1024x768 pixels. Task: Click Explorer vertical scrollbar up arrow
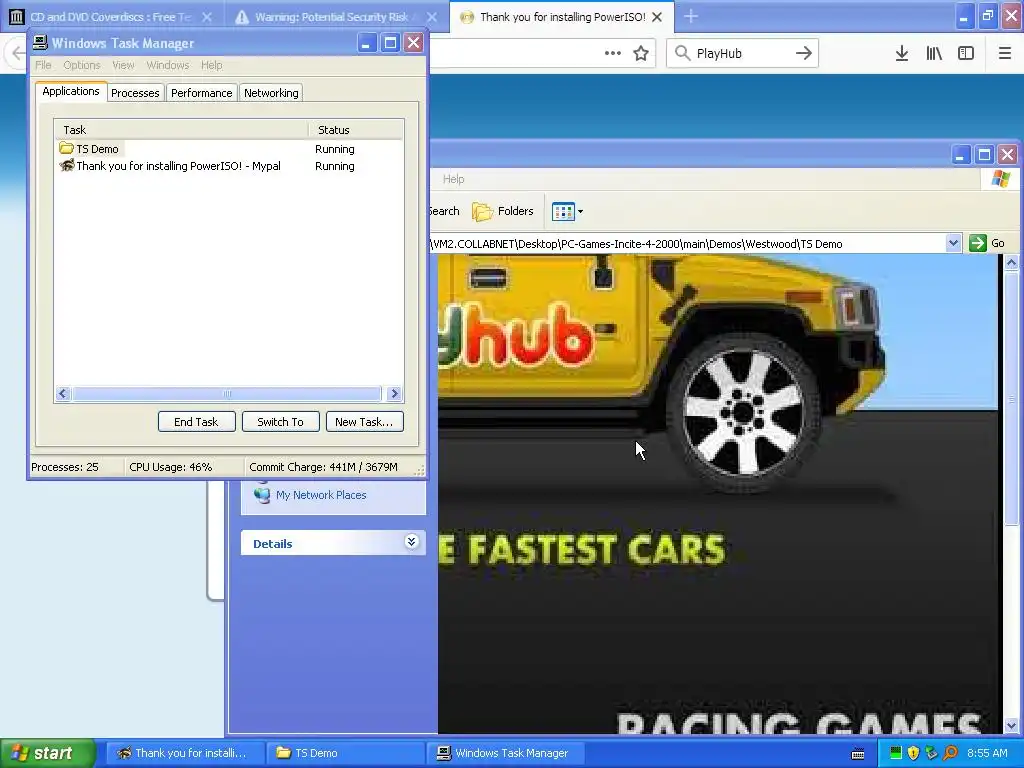1011,263
